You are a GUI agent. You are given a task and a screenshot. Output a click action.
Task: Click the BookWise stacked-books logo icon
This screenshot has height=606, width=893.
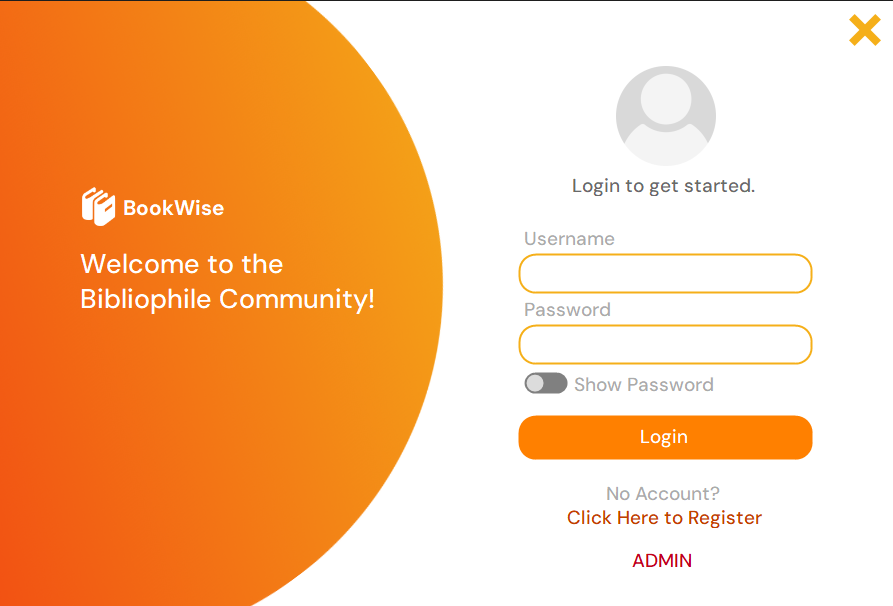click(98, 207)
